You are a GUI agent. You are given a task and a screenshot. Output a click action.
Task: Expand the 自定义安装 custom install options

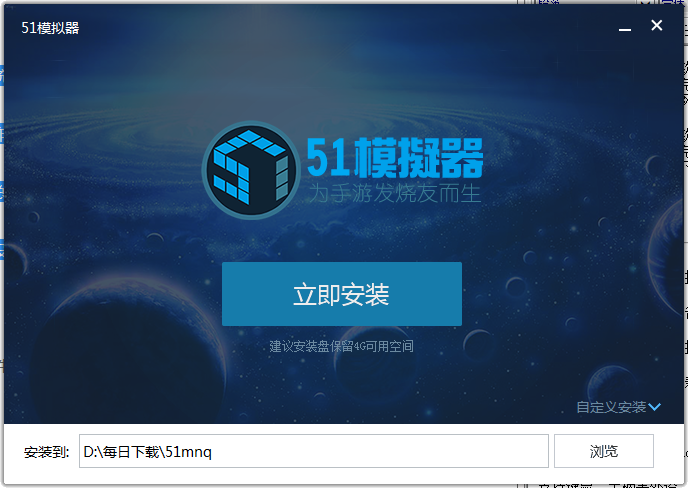tap(611, 407)
